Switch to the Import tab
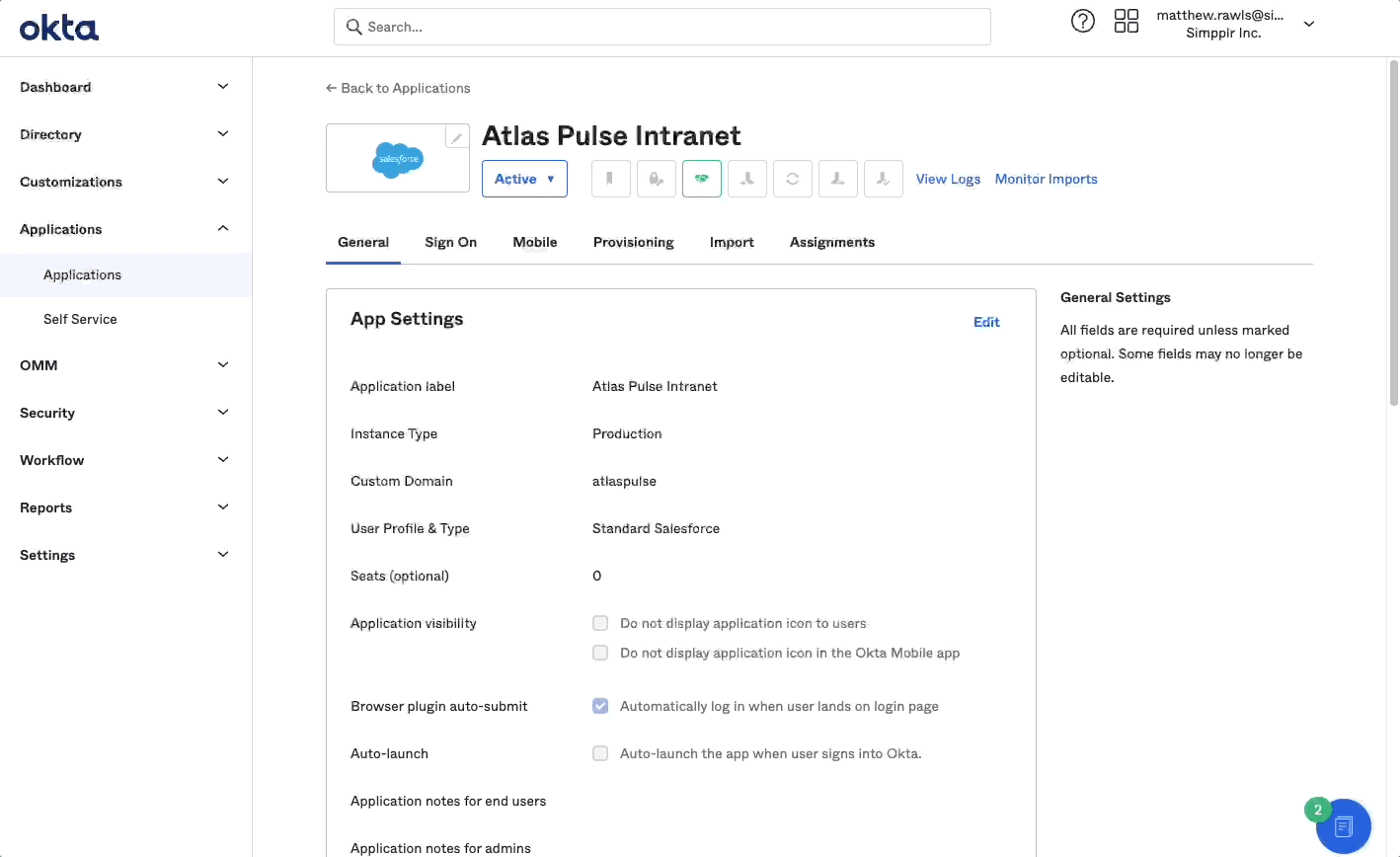This screenshot has height=857, width=1400. [x=732, y=242]
